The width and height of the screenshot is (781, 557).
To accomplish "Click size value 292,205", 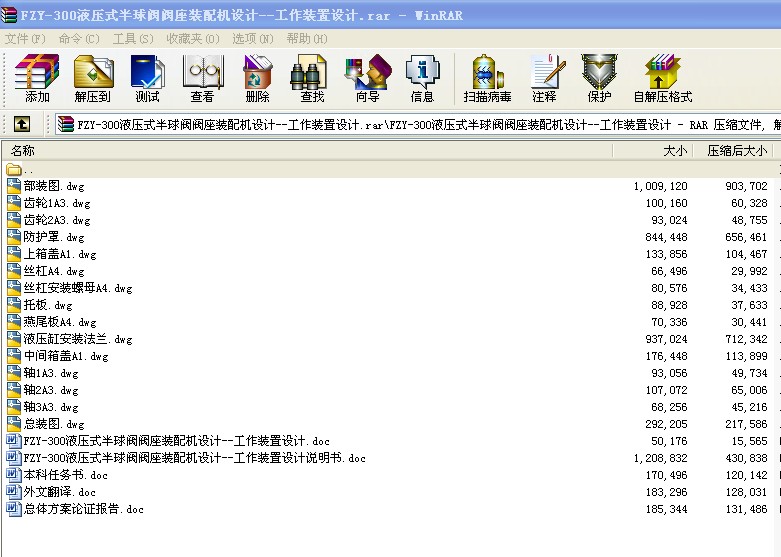I will point(666,424).
